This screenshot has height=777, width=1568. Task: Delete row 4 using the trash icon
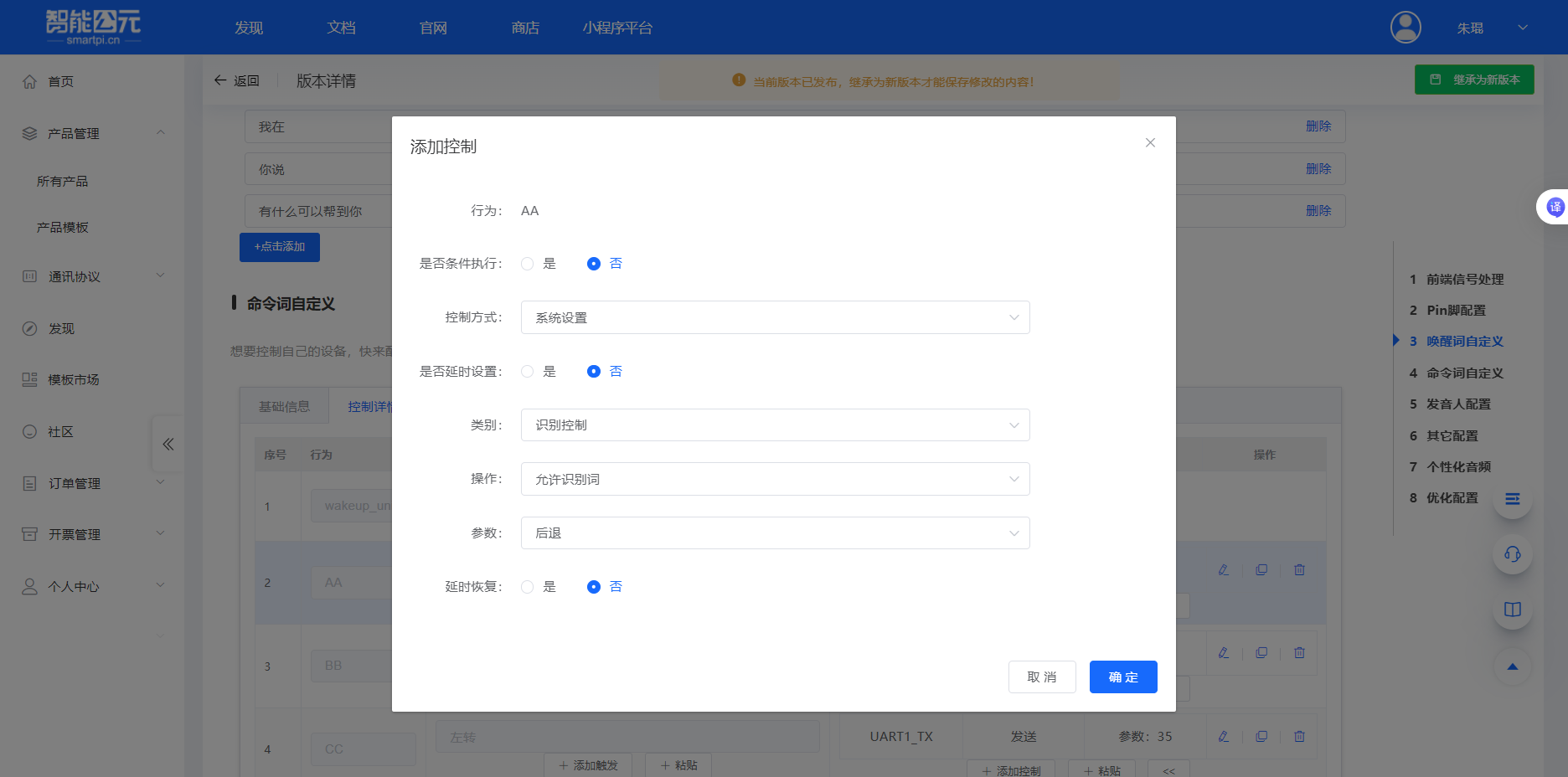[x=1299, y=737]
